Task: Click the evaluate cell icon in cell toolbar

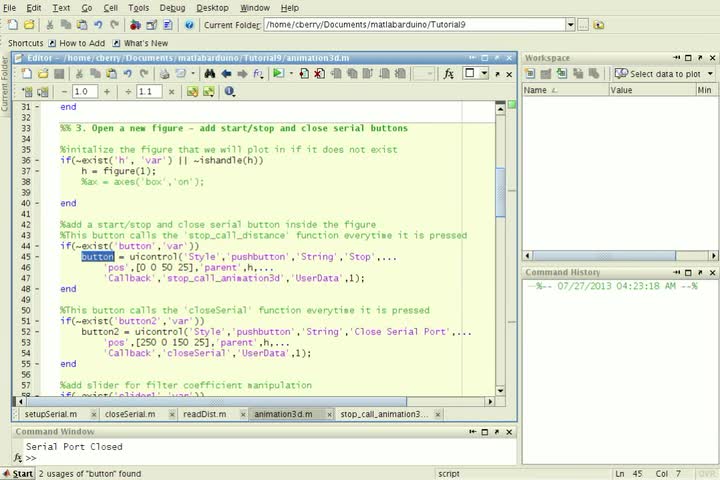Action: (27, 92)
